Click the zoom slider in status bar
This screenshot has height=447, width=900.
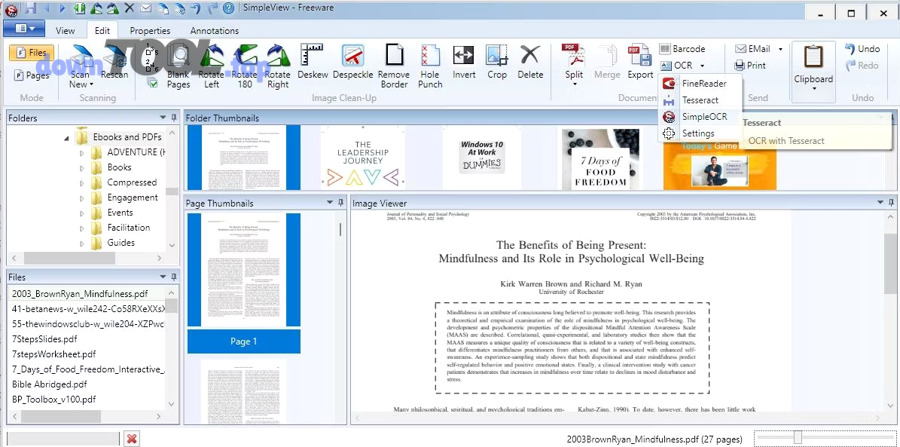(x=797, y=437)
